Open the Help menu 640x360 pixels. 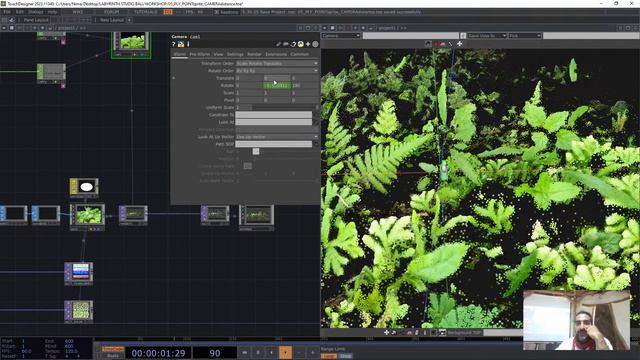point(52,12)
